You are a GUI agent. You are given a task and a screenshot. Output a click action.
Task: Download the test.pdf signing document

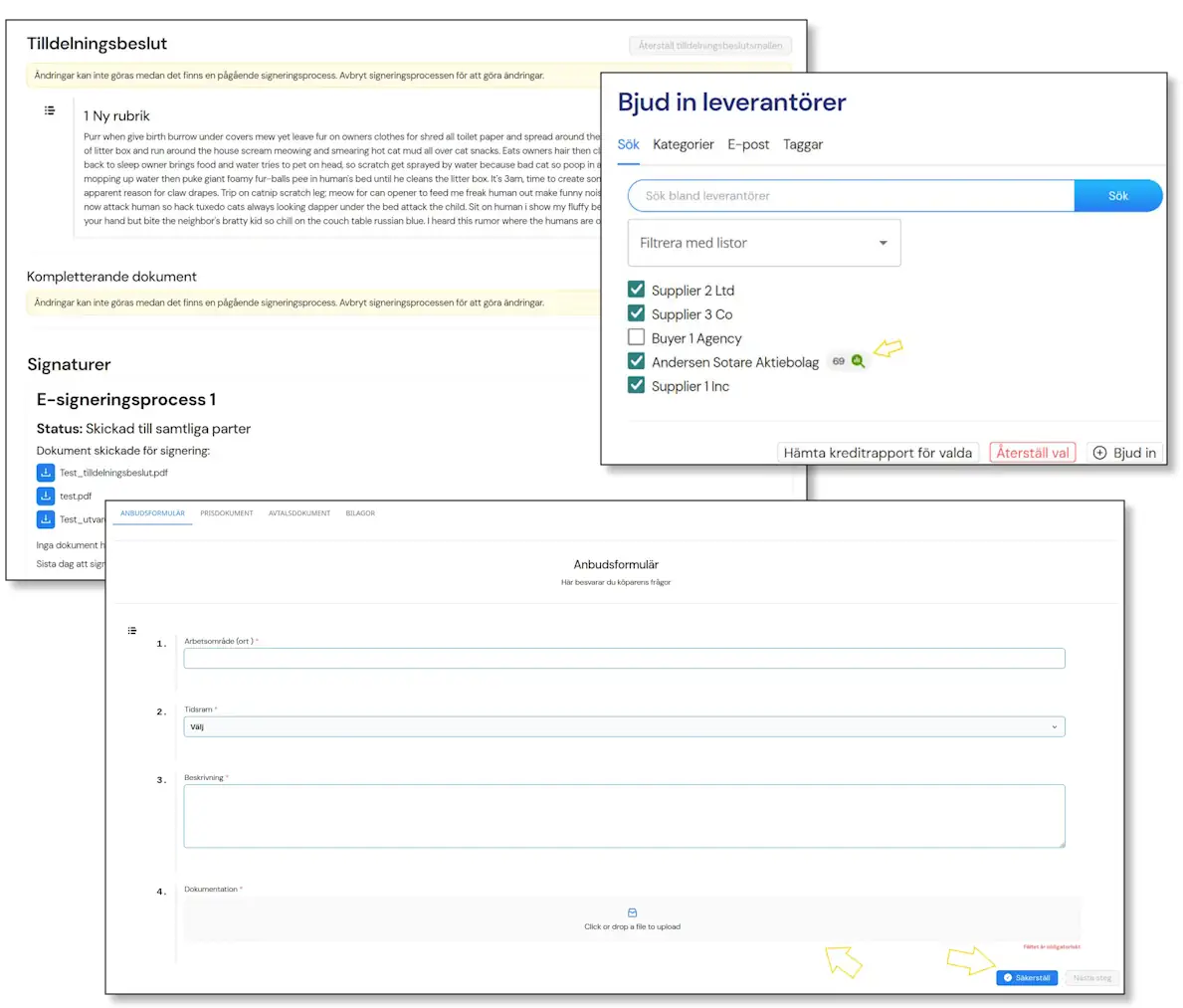(46, 496)
